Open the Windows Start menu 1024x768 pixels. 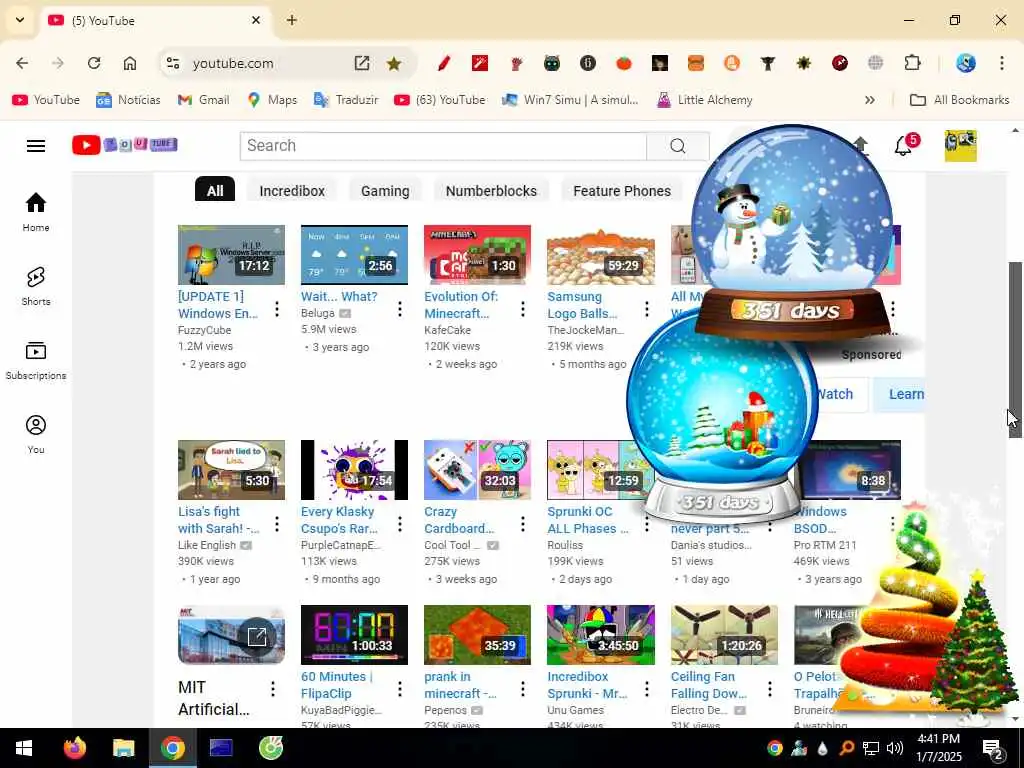24,748
